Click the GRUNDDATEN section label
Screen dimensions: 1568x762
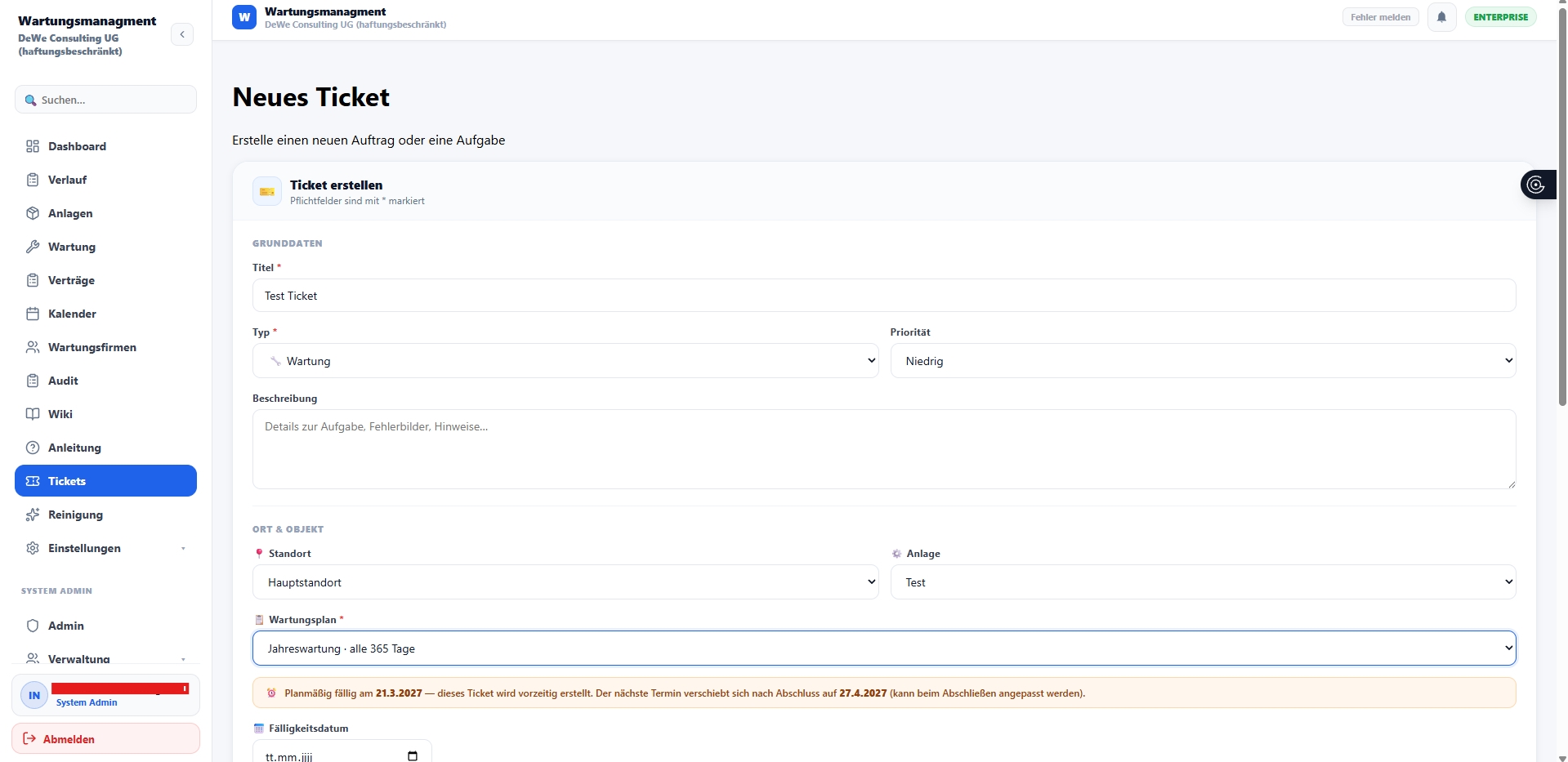pos(288,243)
